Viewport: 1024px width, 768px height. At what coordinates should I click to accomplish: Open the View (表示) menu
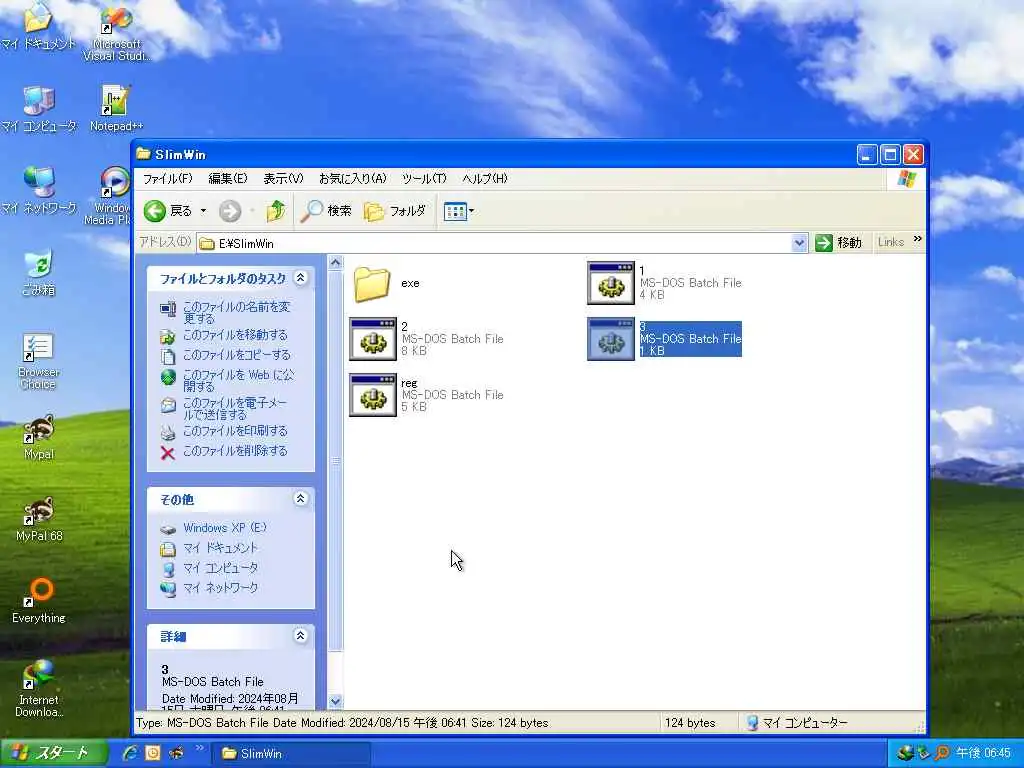[x=283, y=178]
